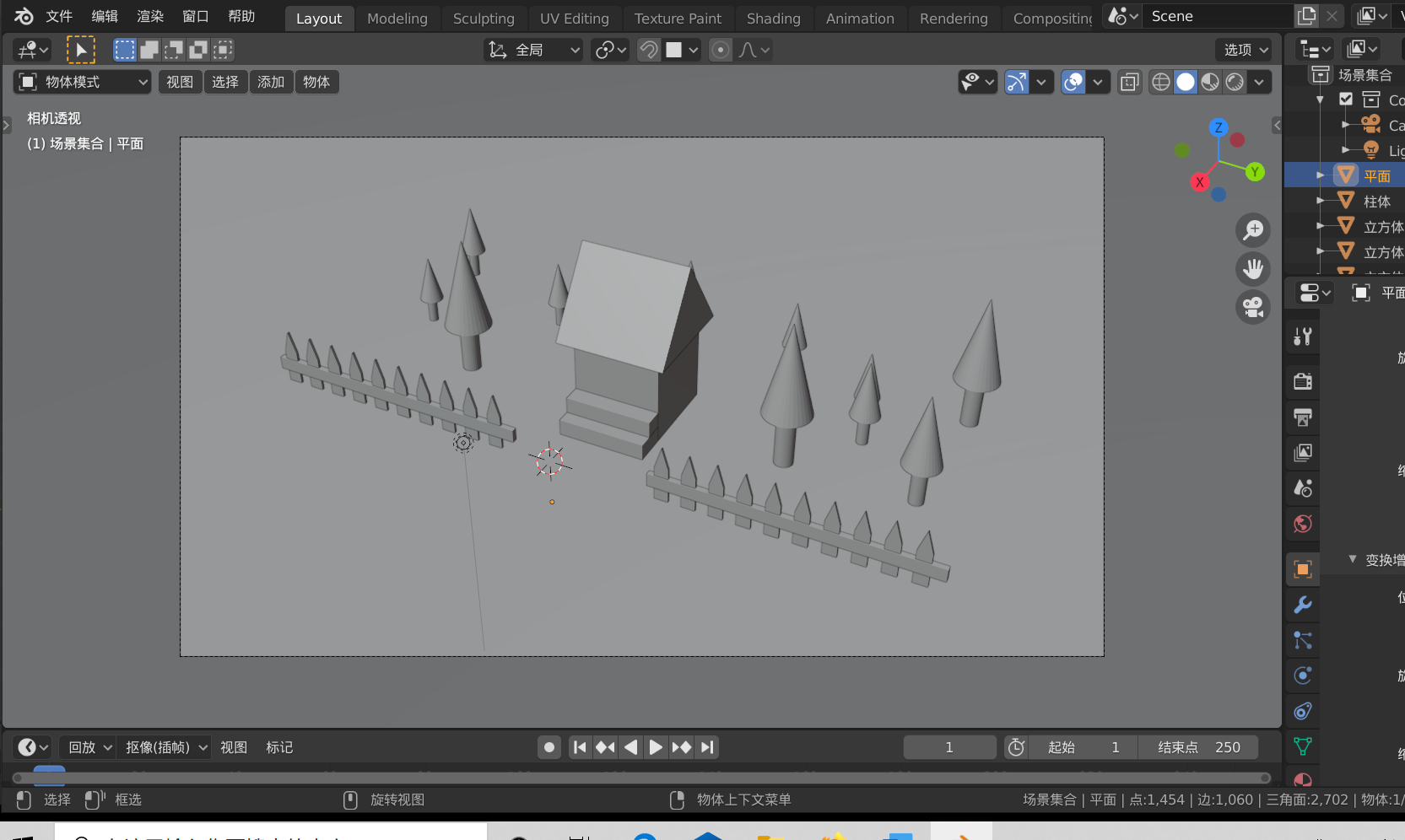Open the 文件 menu

59,16
